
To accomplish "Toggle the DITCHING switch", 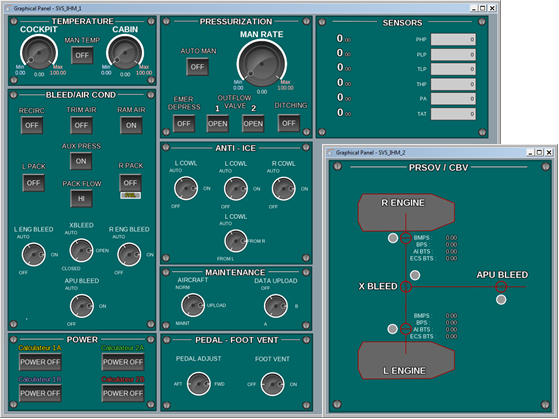I will 288,123.
